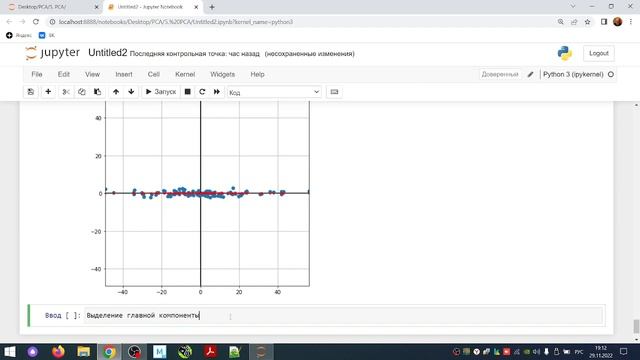The height and width of the screenshot is (360, 640).
Task: Open the Chrome profile avatar
Action: click(x=618, y=22)
